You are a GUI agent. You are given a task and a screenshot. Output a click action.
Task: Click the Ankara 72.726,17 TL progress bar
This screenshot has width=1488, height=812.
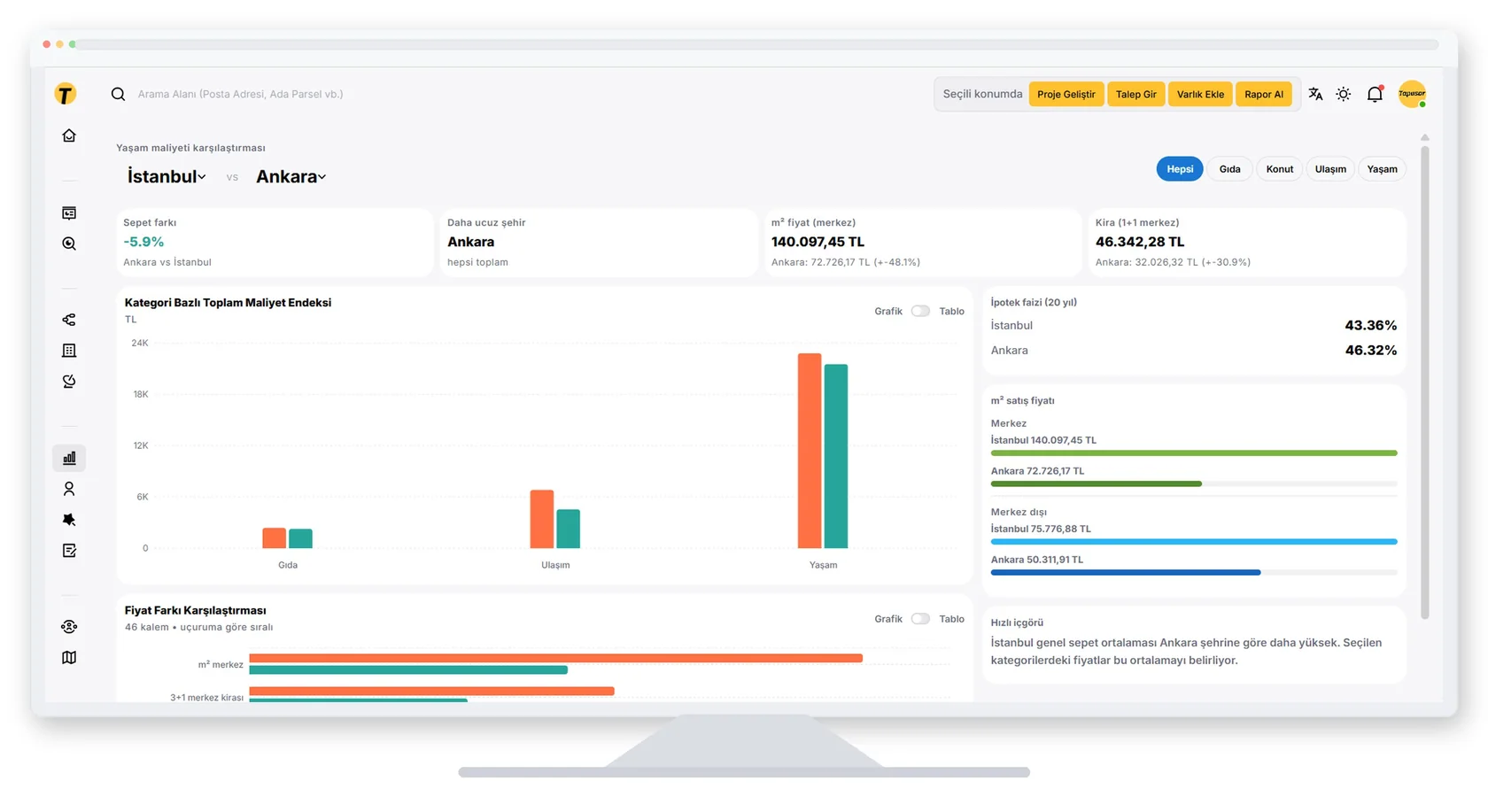coord(1194,484)
